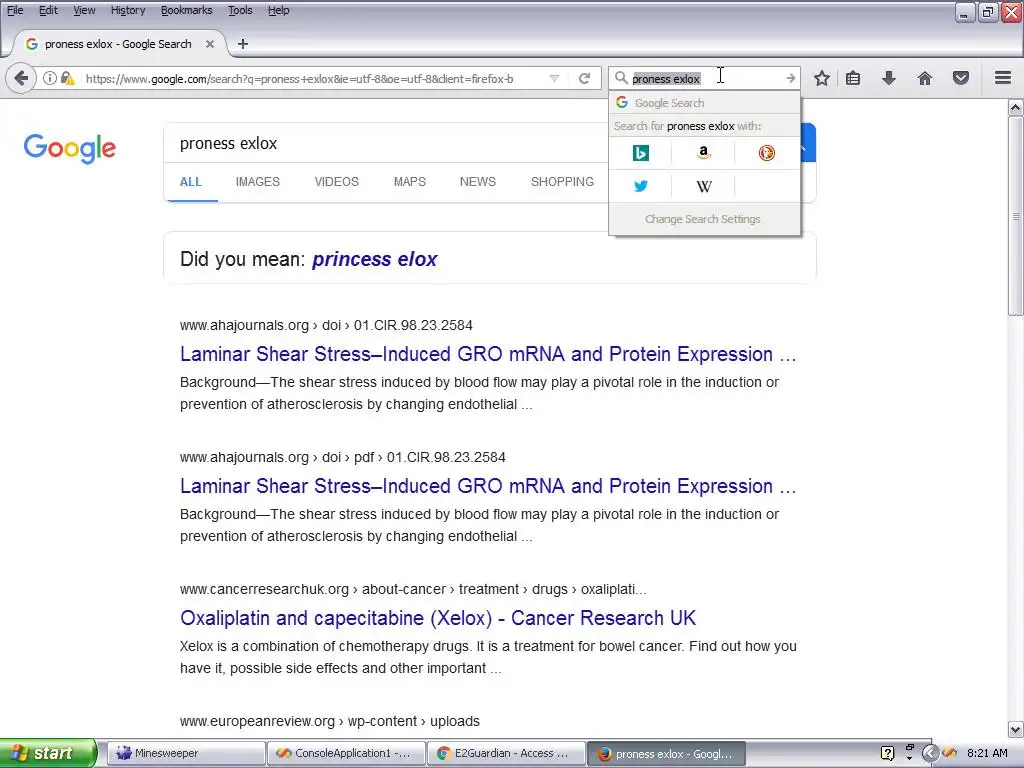
Task: Open address bar history dropdown arrow
Action: click(554, 78)
